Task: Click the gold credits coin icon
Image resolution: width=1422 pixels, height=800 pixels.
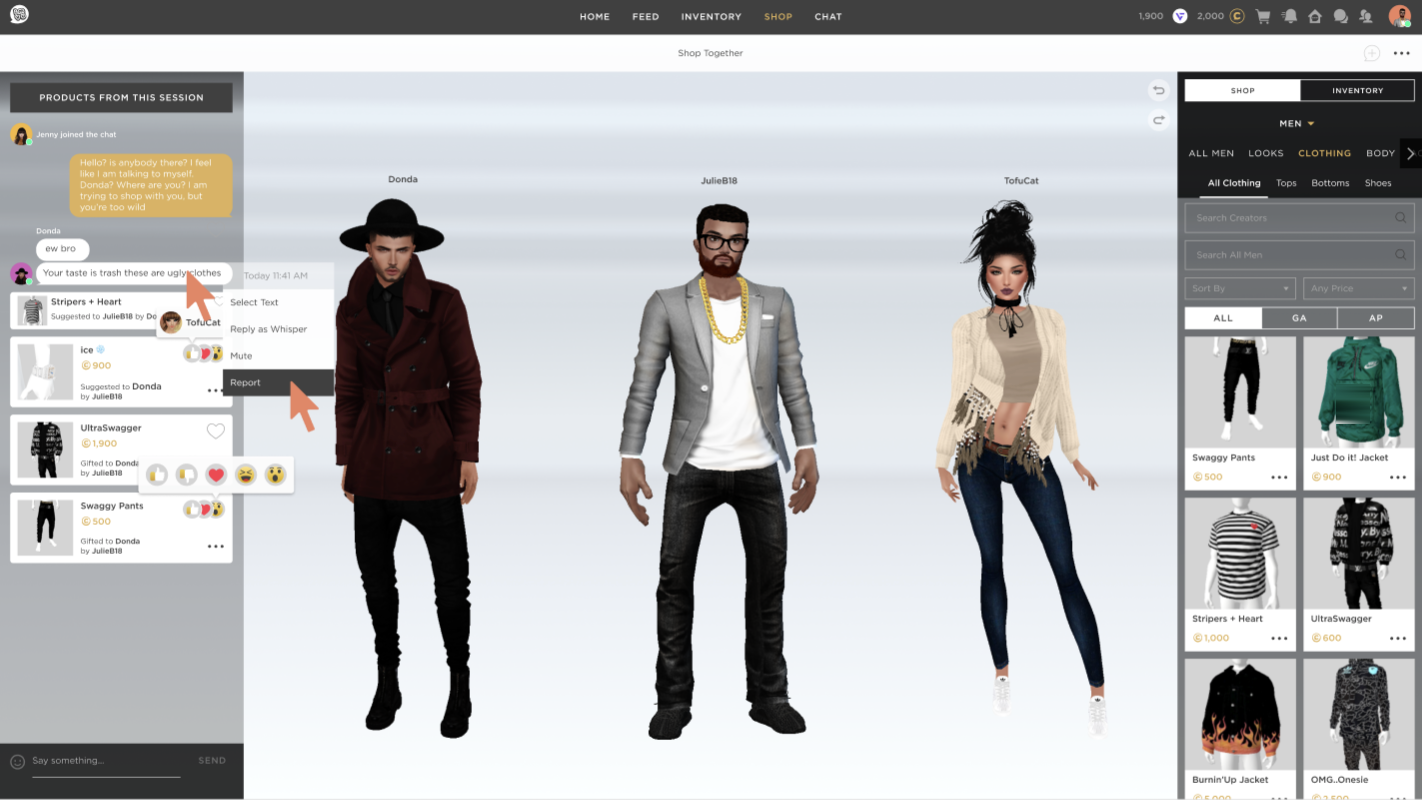Action: [x=1237, y=16]
